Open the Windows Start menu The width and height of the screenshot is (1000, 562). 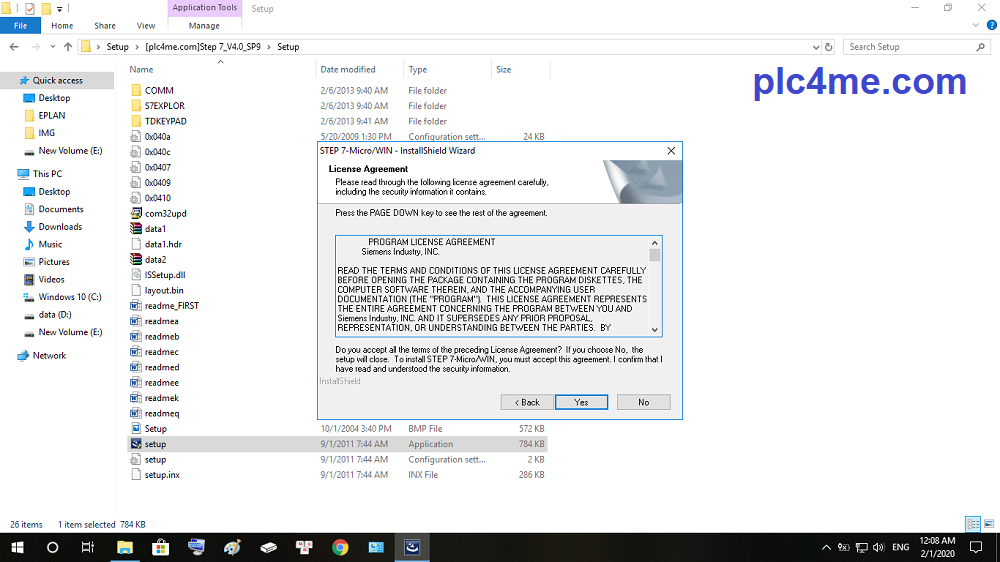click(17, 547)
